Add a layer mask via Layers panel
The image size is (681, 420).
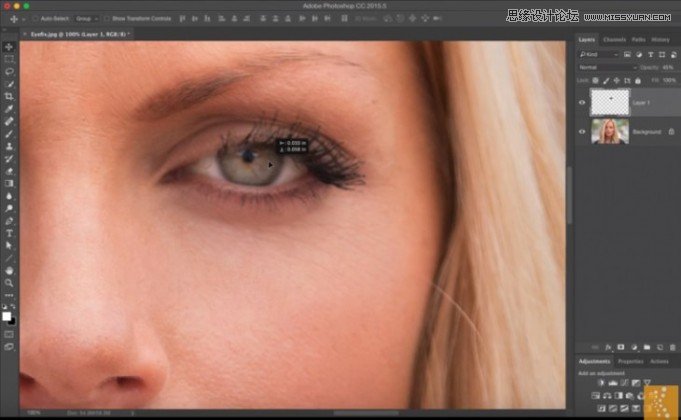click(621, 347)
